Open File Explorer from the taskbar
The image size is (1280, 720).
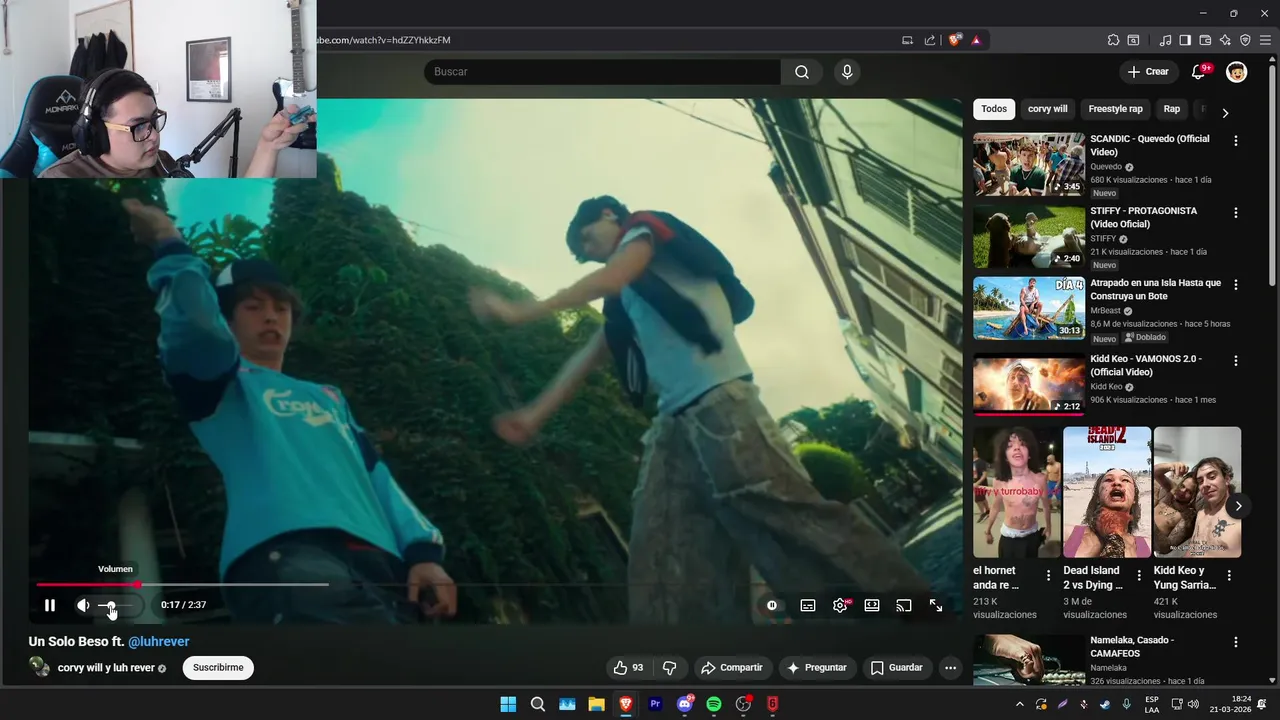[x=597, y=704]
